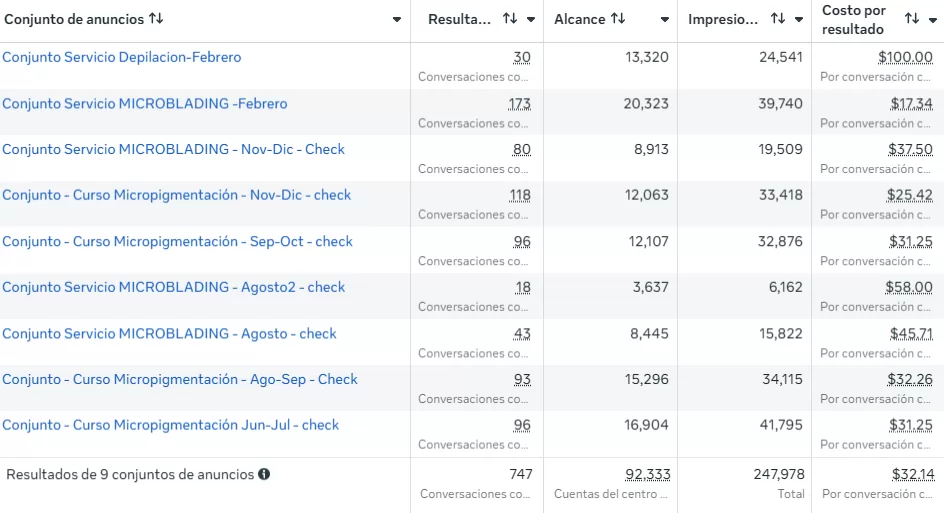Expand the Alcance column options dropdown
Viewport: 944px width, 513px height.
(665, 20)
